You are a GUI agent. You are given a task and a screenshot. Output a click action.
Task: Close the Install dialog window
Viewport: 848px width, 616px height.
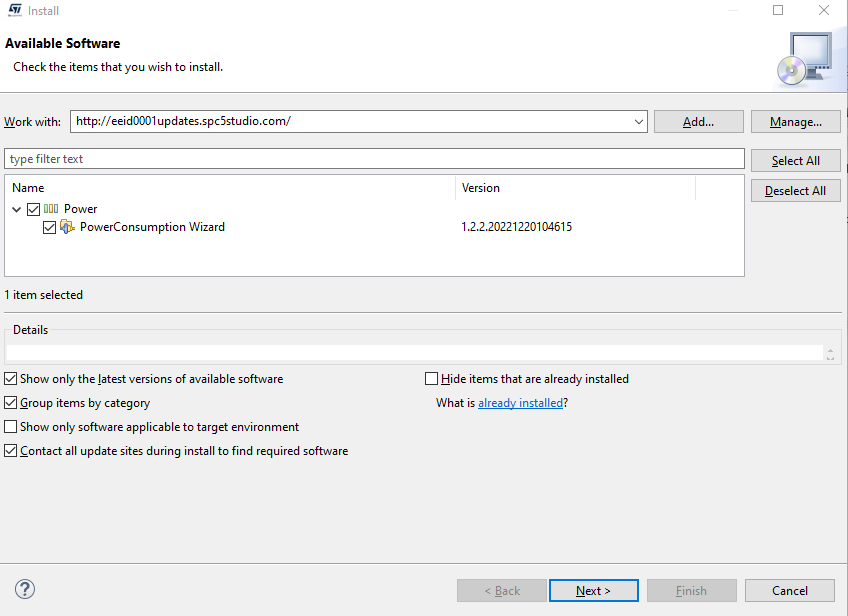(824, 10)
